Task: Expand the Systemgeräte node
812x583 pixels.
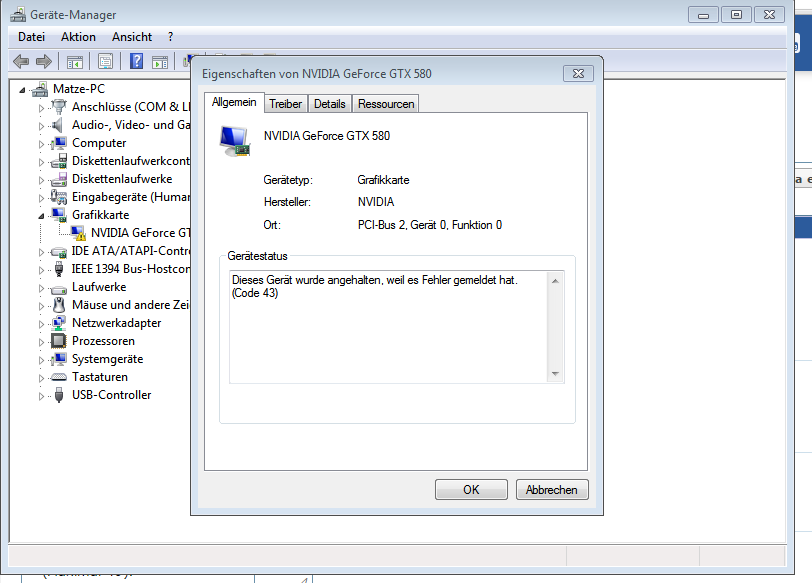Action: [41, 360]
